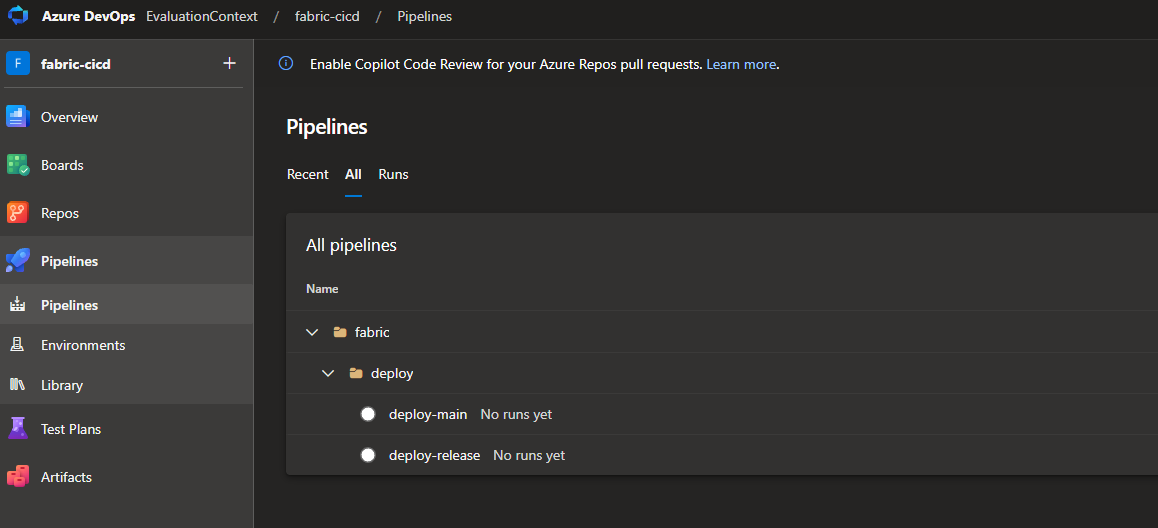Open EvaluationContext breadcrumb link
The image size is (1158, 528).
point(202,16)
